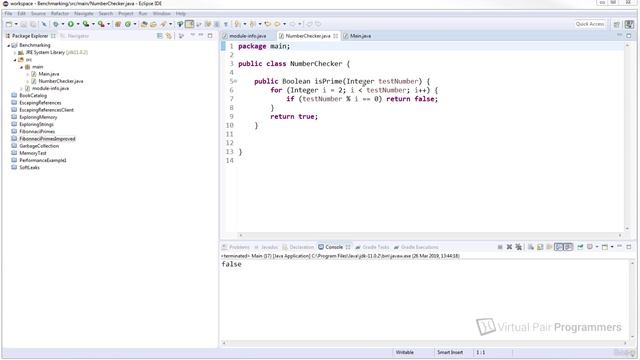Click the editor vertical scrollbar

click(x=627, y=136)
